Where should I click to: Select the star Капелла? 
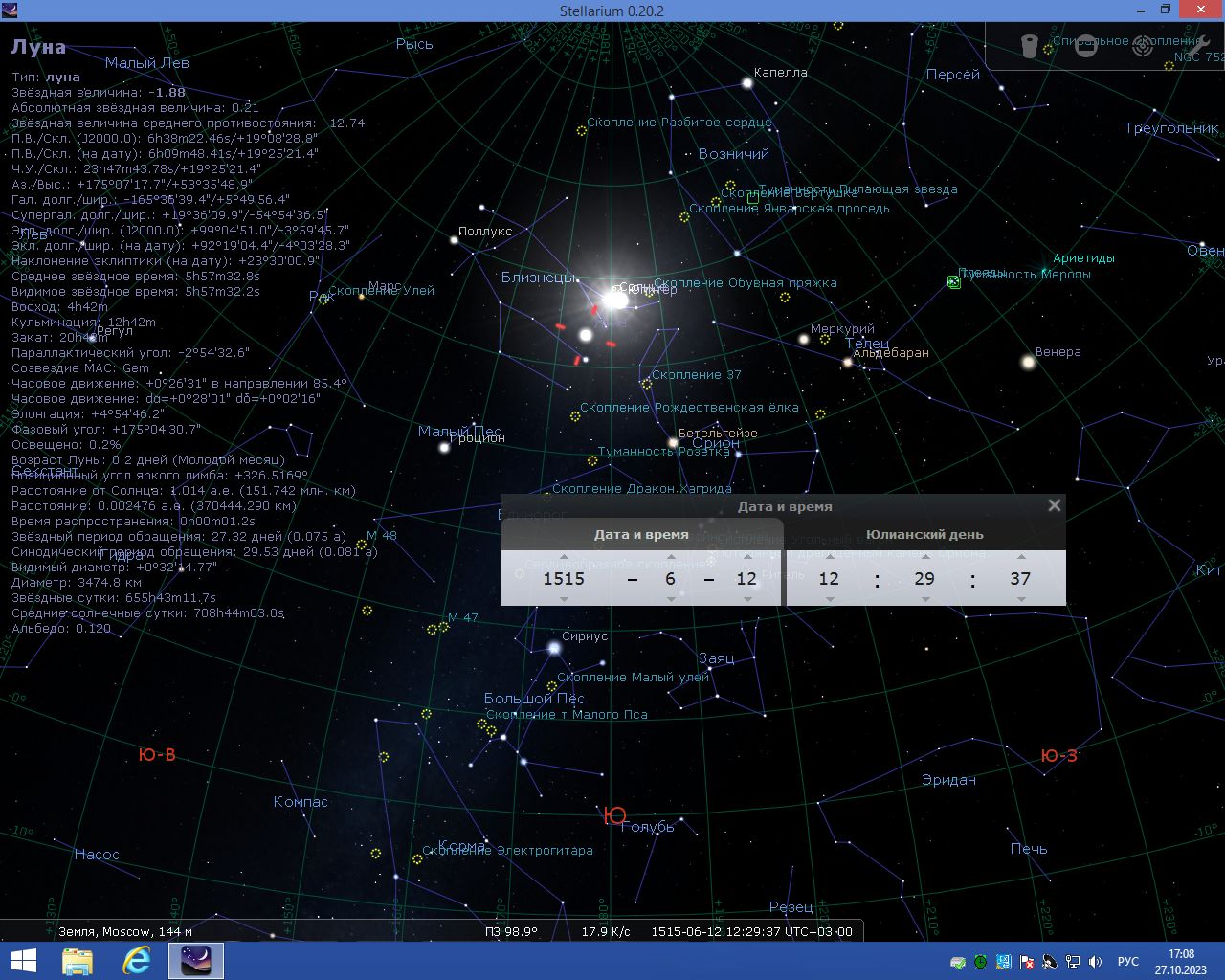[x=747, y=83]
